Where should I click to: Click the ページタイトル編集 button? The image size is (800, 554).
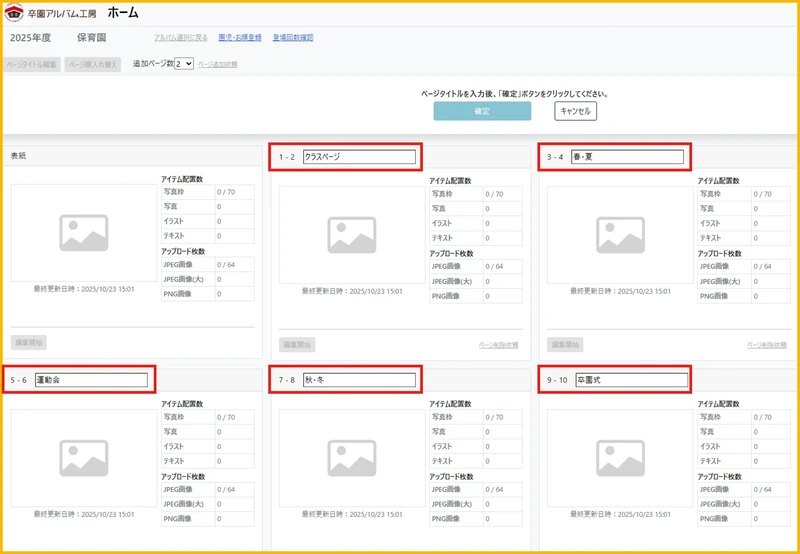pos(32,64)
